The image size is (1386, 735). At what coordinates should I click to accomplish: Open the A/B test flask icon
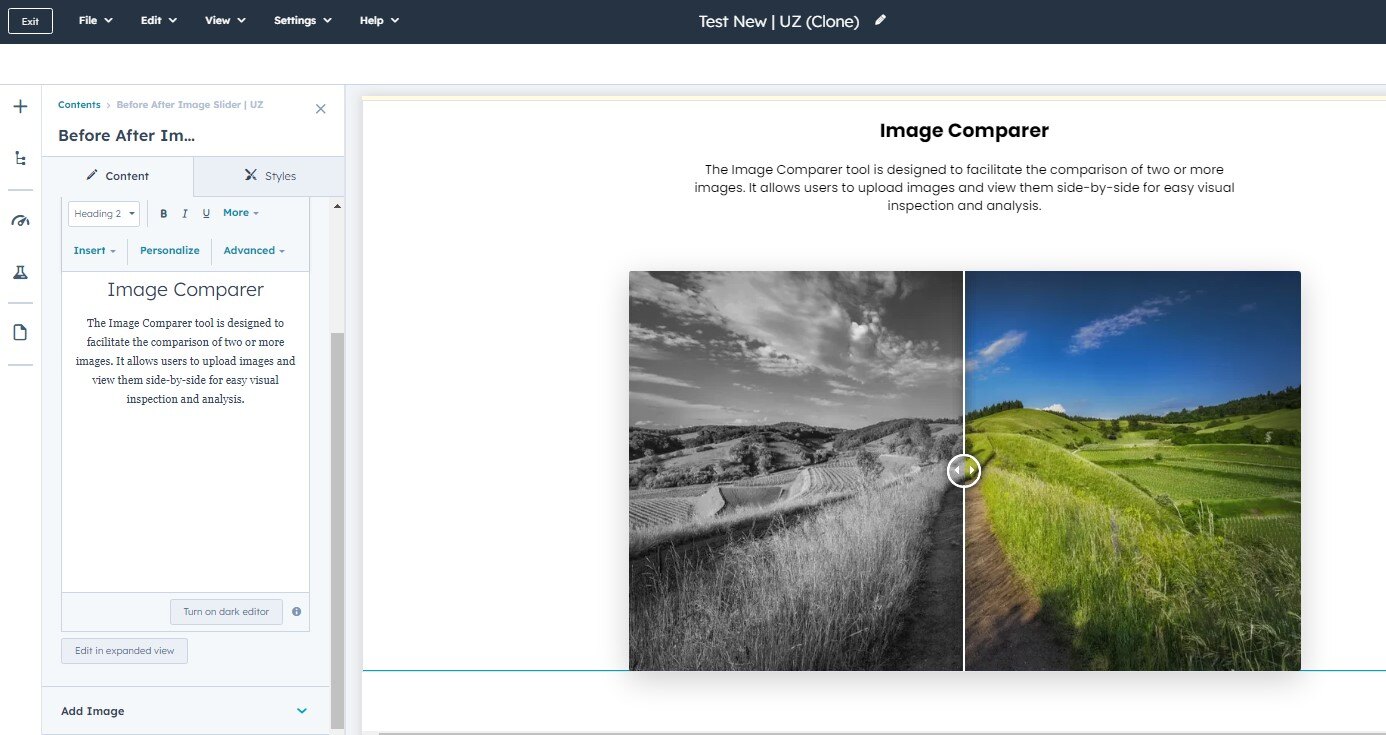click(20, 273)
